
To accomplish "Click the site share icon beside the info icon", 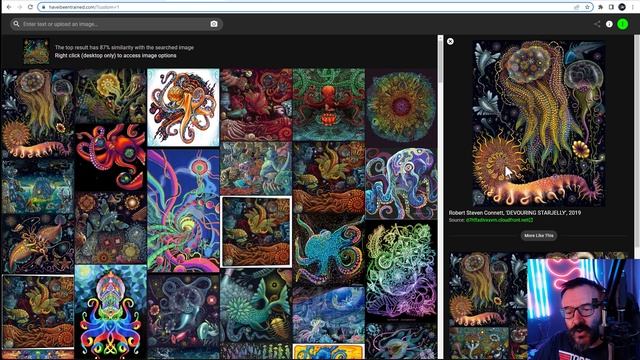I will tap(597, 24).
